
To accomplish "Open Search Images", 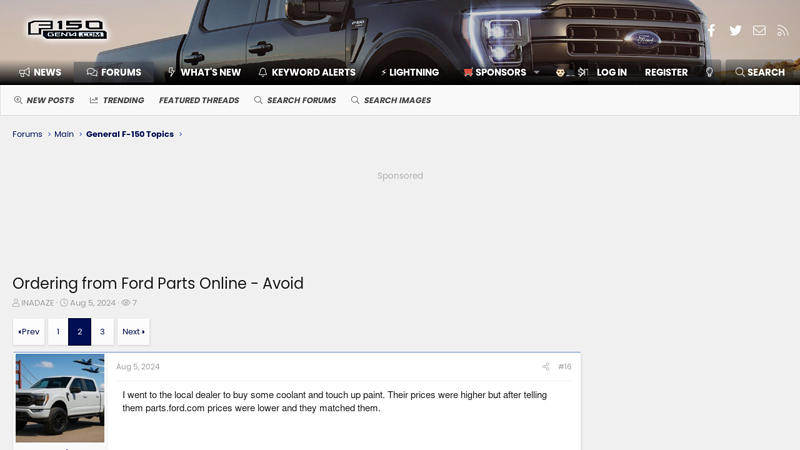I will [x=391, y=101].
